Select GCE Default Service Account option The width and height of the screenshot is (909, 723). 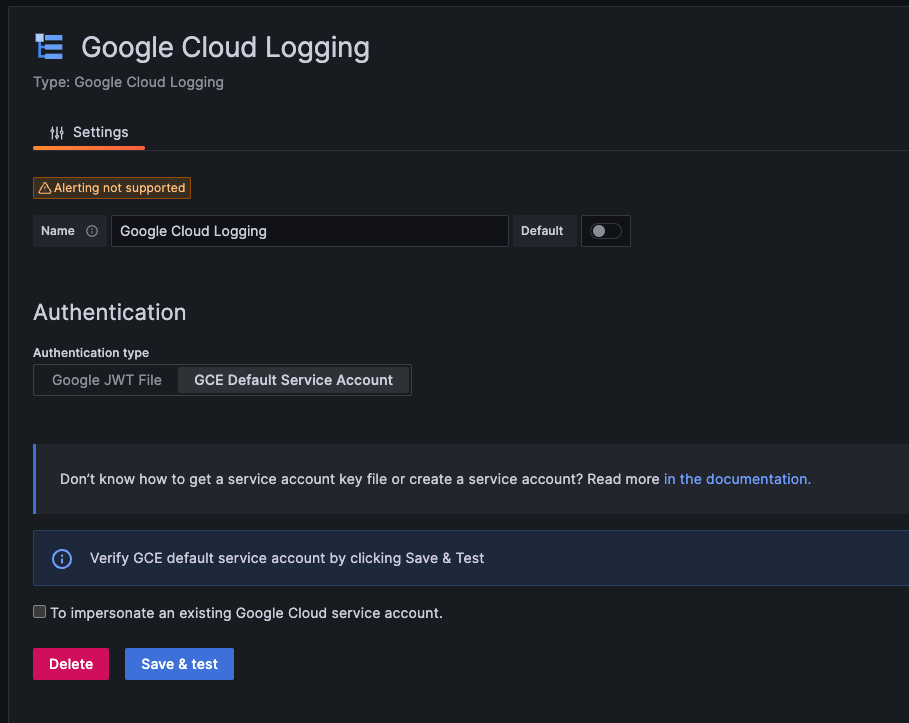coord(293,380)
